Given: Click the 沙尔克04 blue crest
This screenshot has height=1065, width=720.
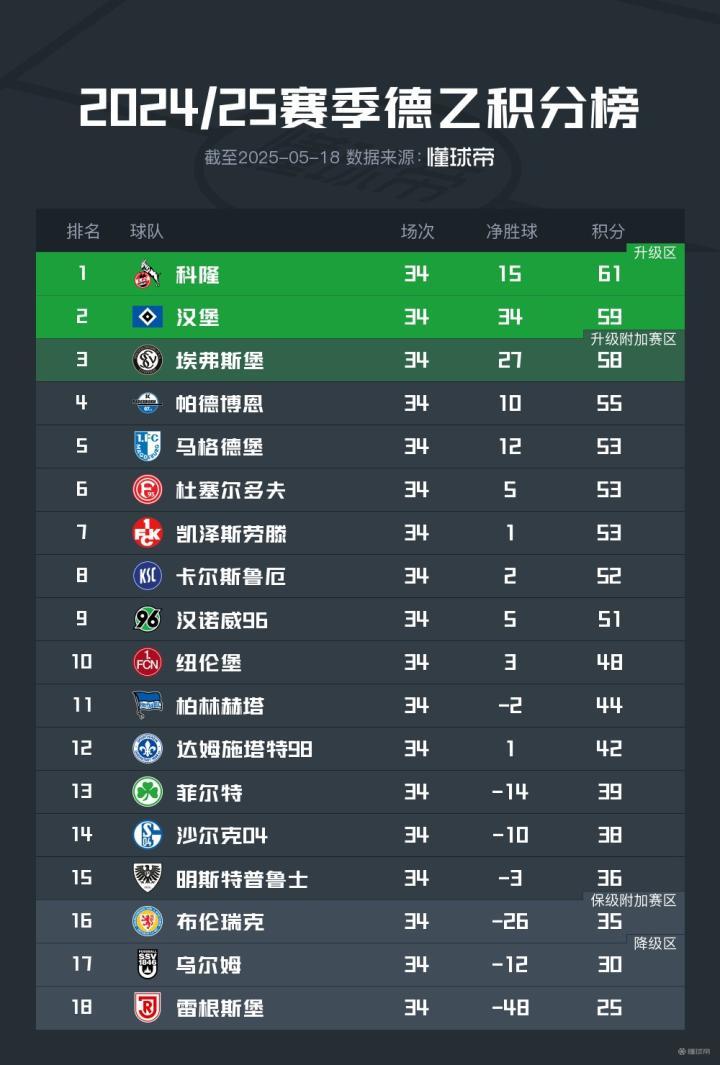Looking at the screenshot, I should (x=147, y=834).
